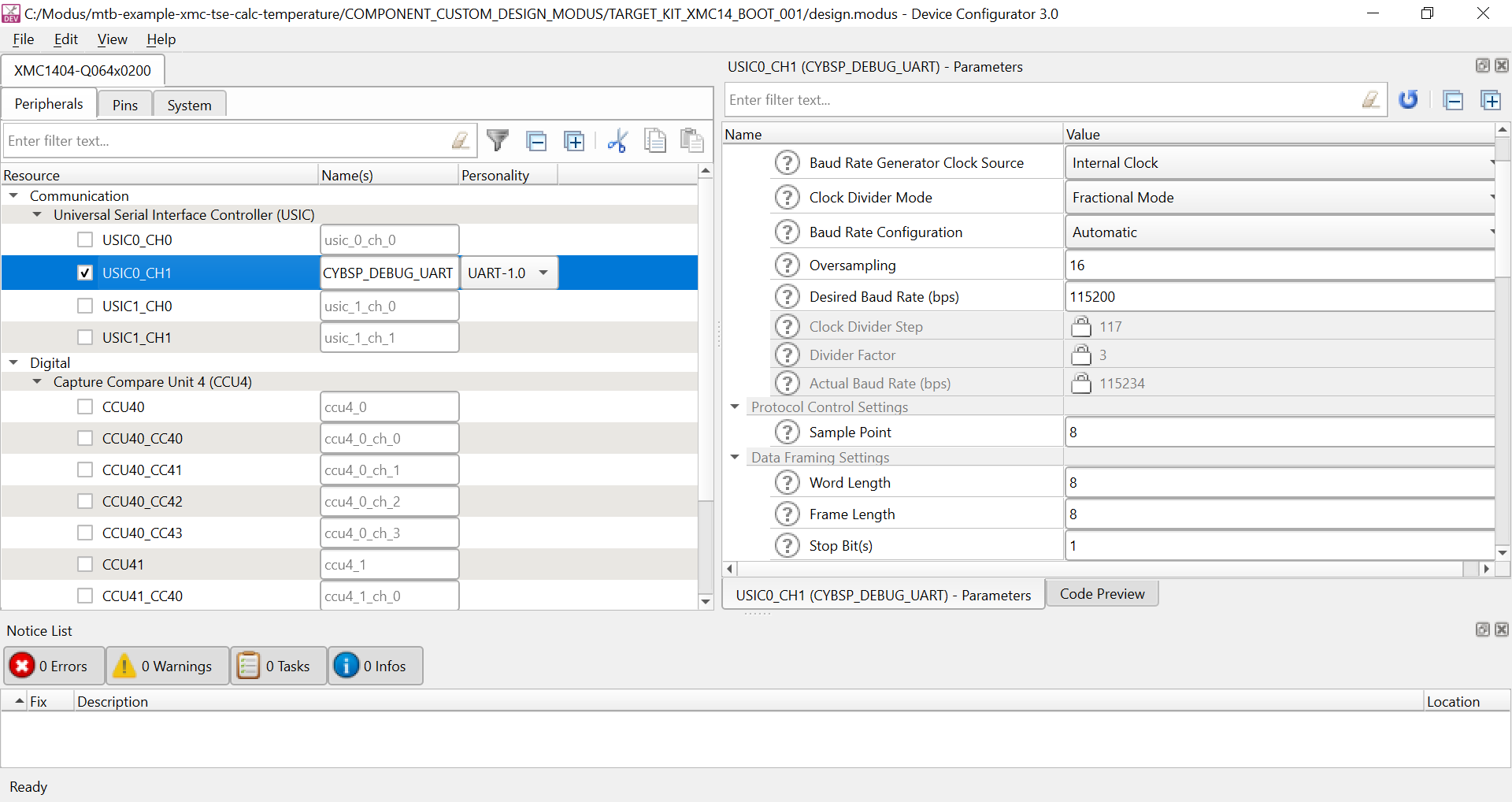The height and width of the screenshot is (802, 1512).
Task: Undock the Parameters panel
Action: coord(1482,65)
